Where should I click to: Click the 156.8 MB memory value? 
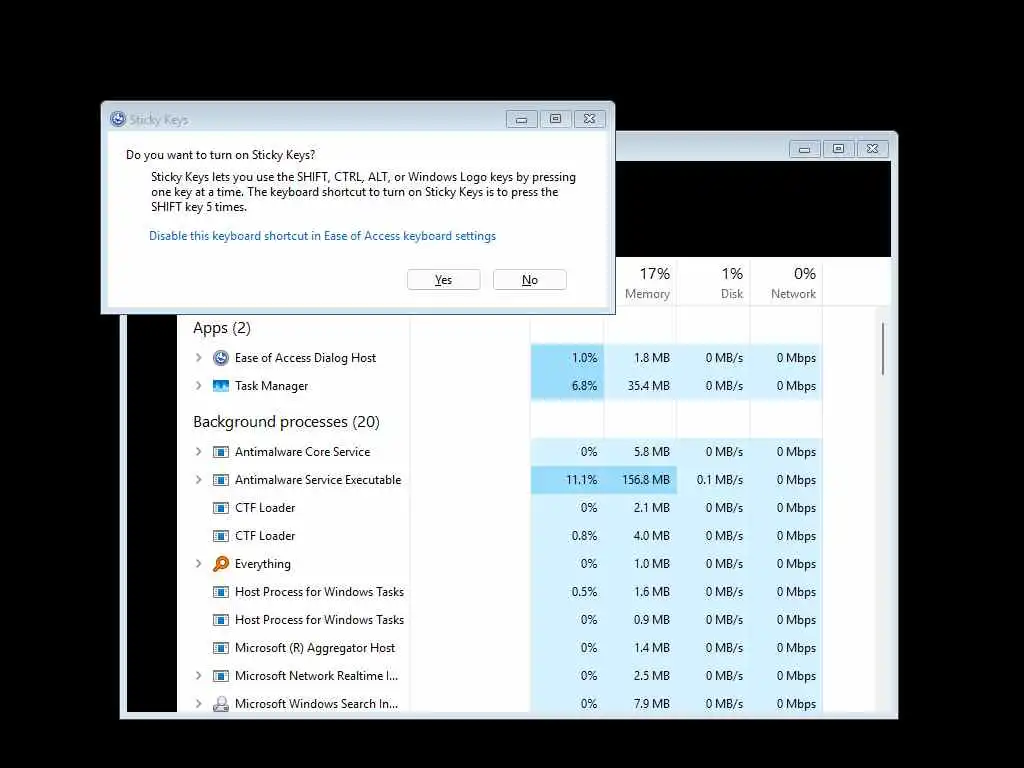(x=646, y=480)
